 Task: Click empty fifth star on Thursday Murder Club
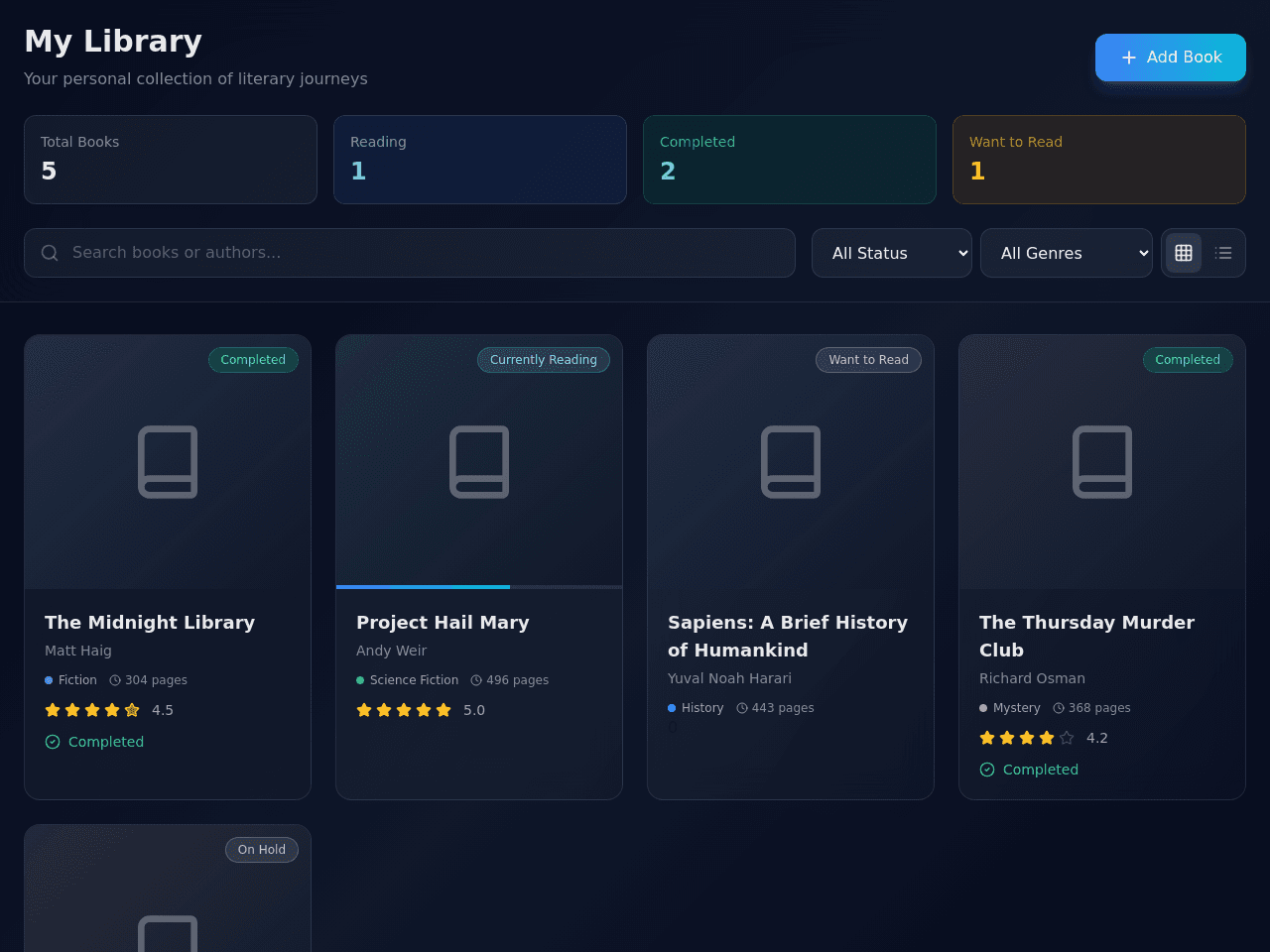1067,738
